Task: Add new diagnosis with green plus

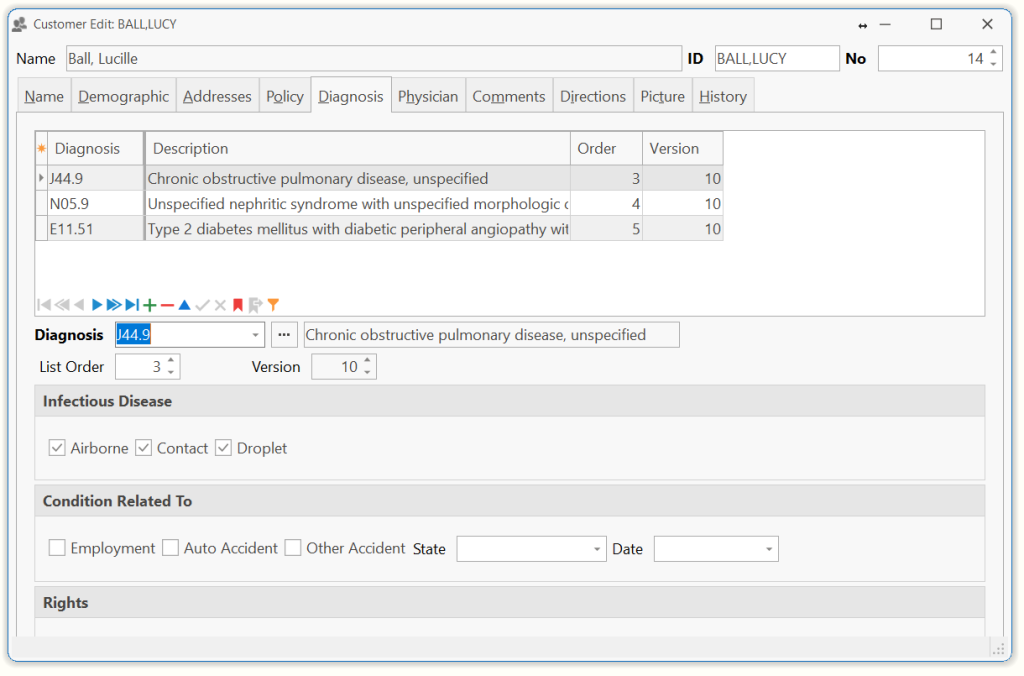Action: pyautogui.click(x=150, y=305)
